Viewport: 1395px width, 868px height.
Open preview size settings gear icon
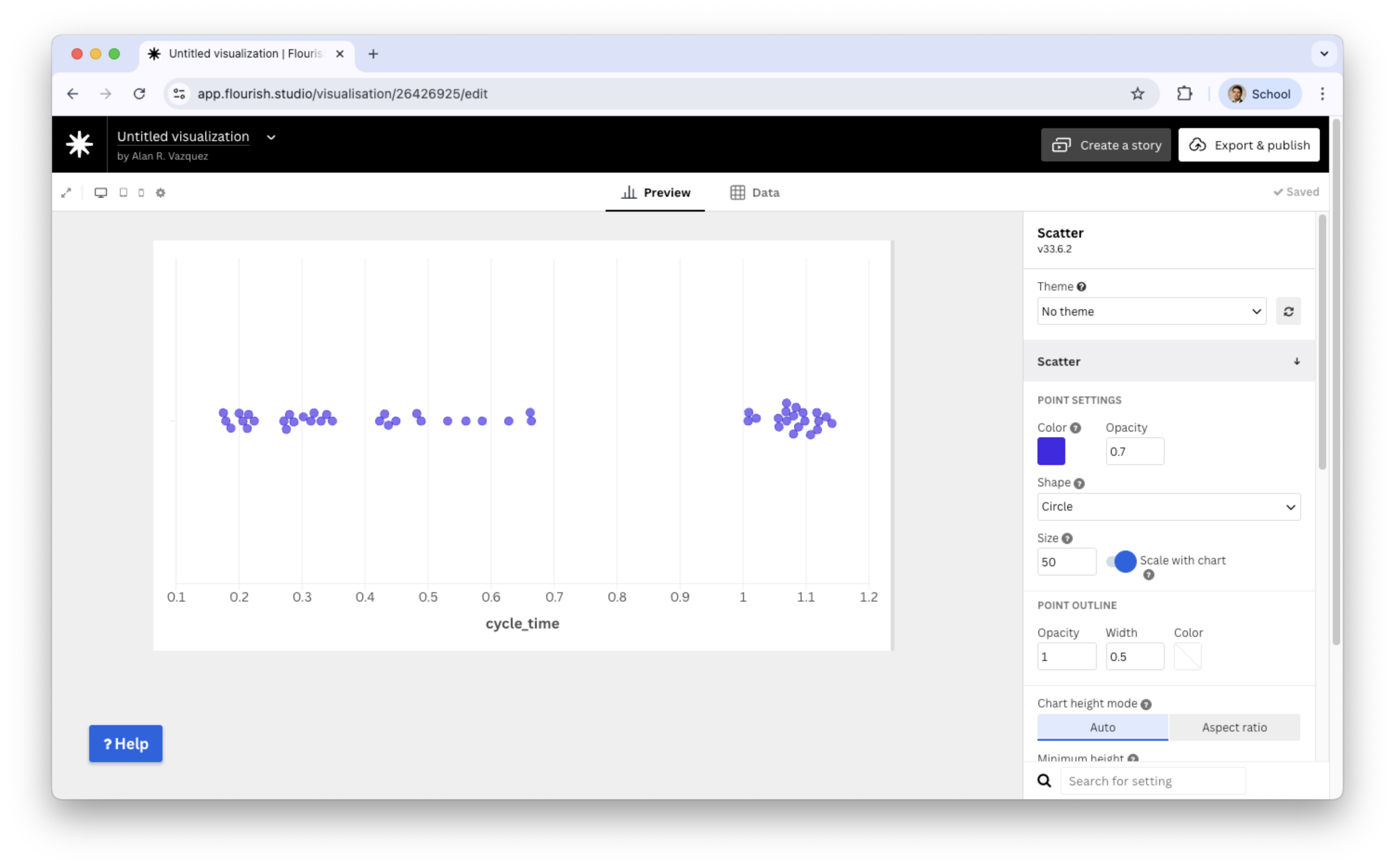coord(161,193)
